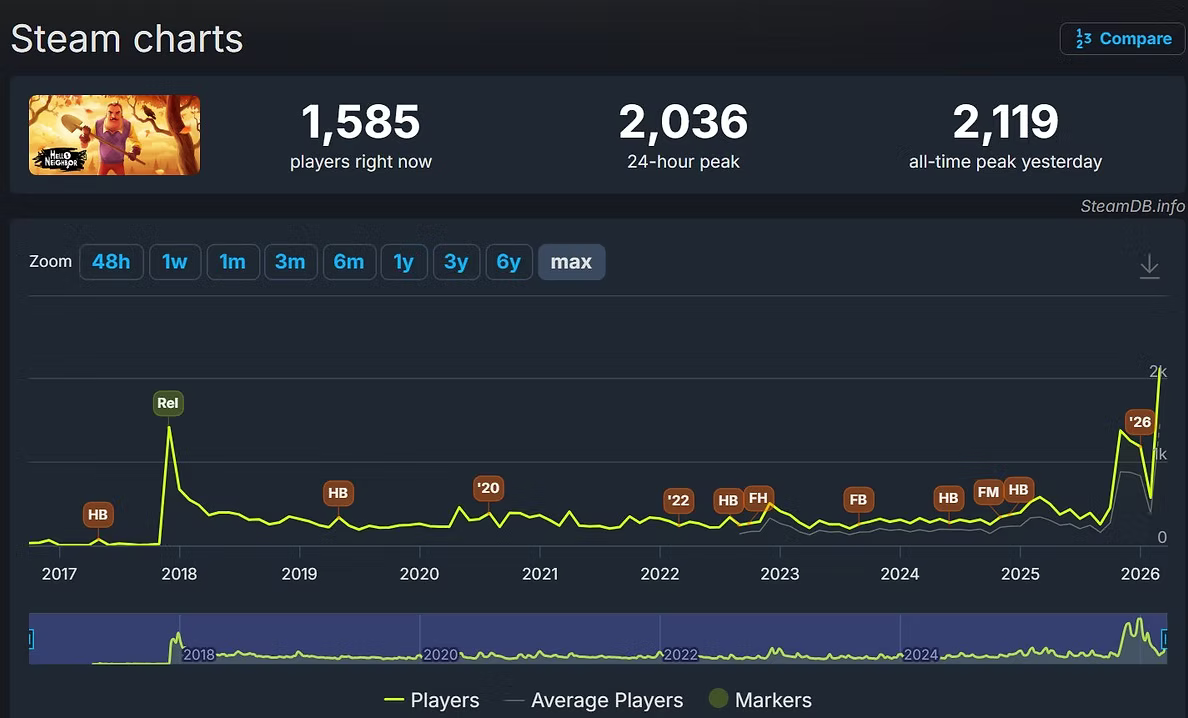Set zoom range to 48h
1188x718 pixels.
point(111,262)
